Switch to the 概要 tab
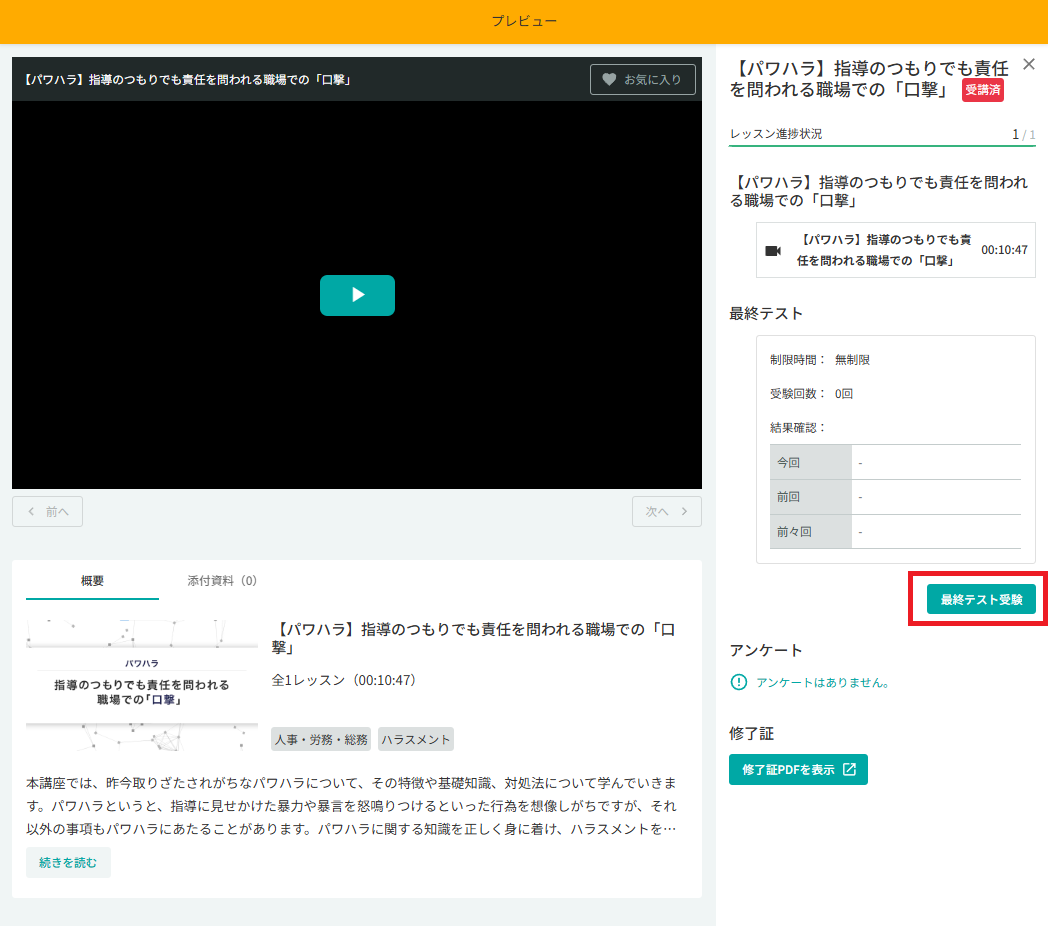This screenshot has width=1048, height=926. tap(92, 580)
